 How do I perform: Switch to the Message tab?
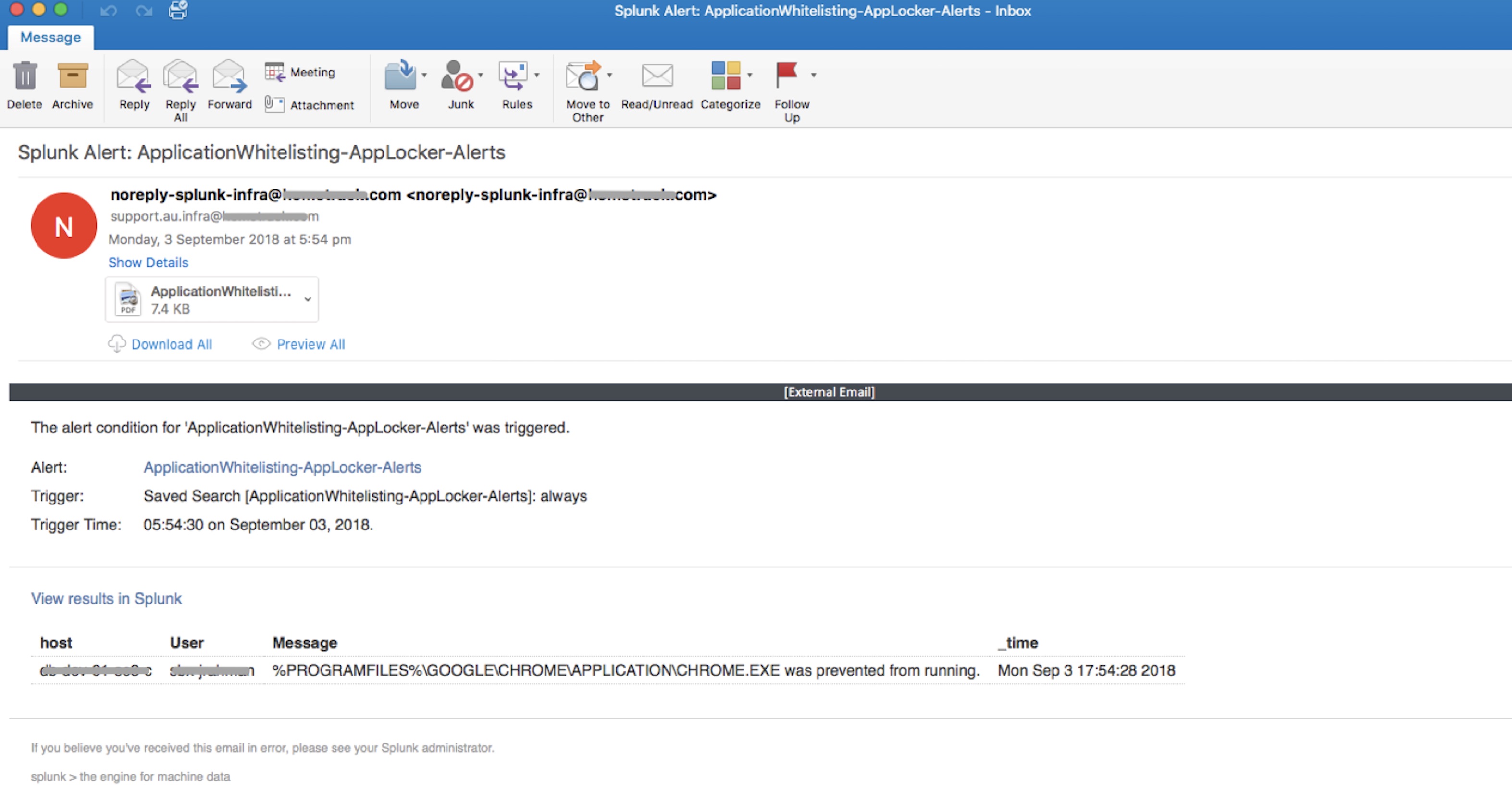coord(50,37)
